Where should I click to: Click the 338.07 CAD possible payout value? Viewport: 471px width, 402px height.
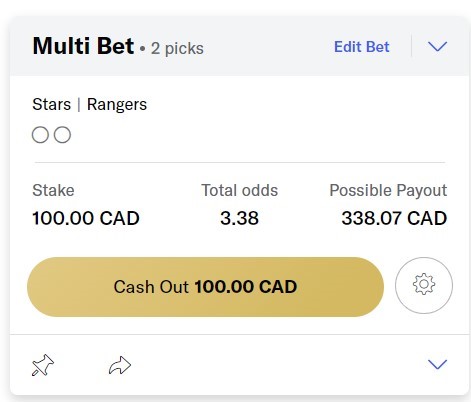pyautogui.click(x=394, y=218)
